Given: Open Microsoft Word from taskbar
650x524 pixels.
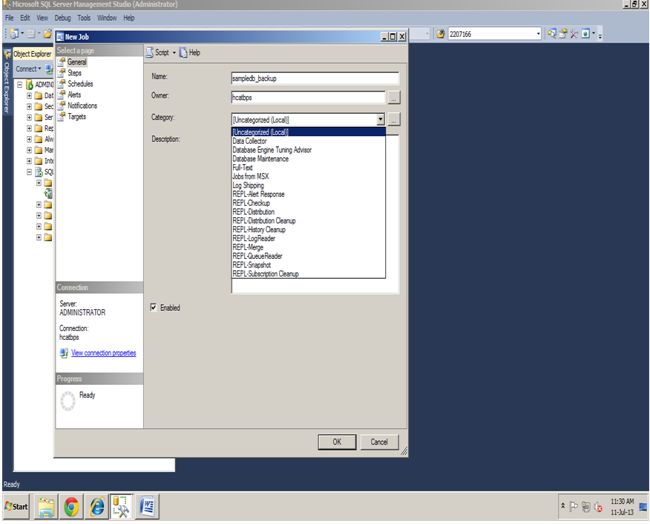Looking at the screenshot, I should pyautogui.click(x=147, y=507).
